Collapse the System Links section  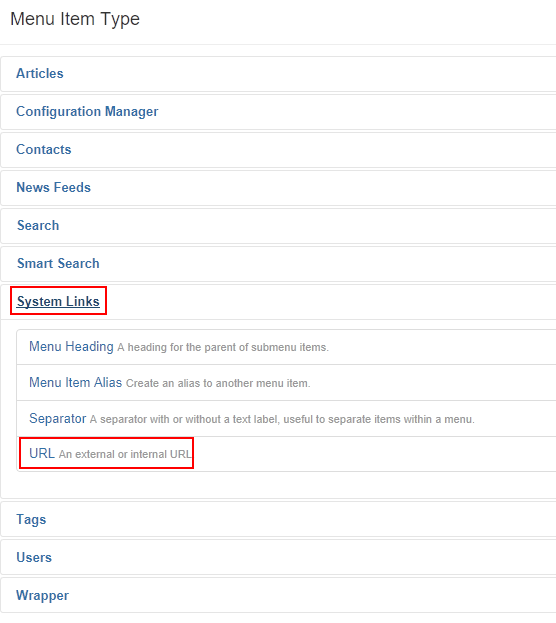pos(58,302)
